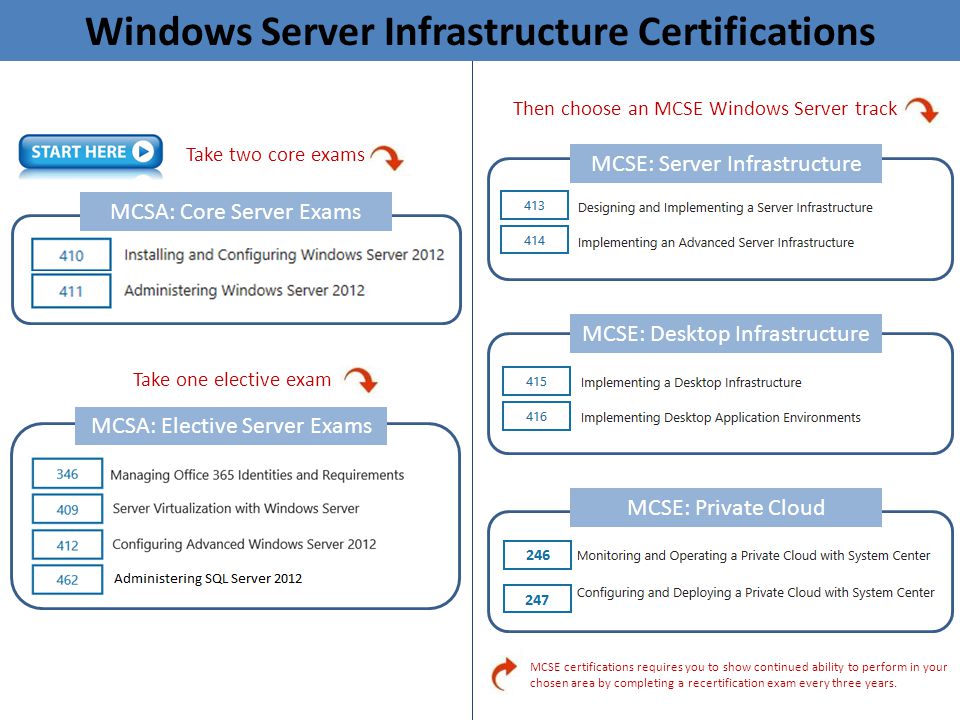Click the 'Take one elective exam' text
The height and width of the screenshot is (720, 960).
pyautogui.click(x=232, y=380)
